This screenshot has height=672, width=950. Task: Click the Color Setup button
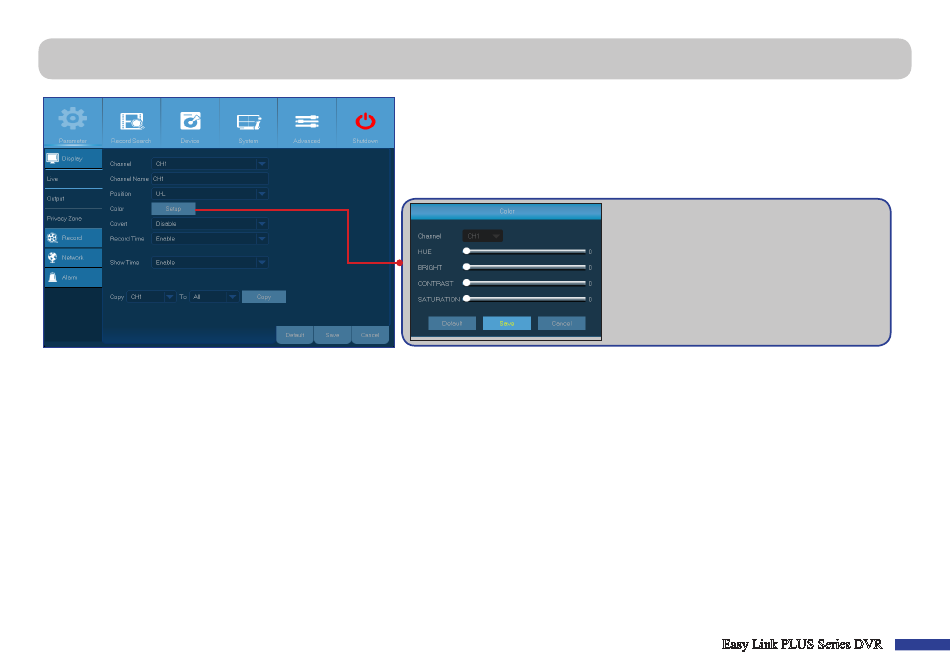point(173,208)
